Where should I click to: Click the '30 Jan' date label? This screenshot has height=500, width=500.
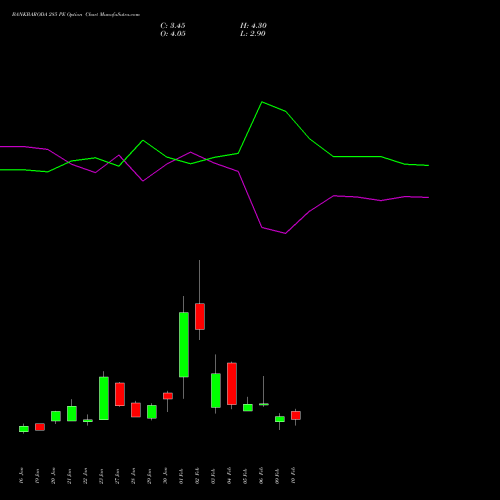(x=165, y=476)
